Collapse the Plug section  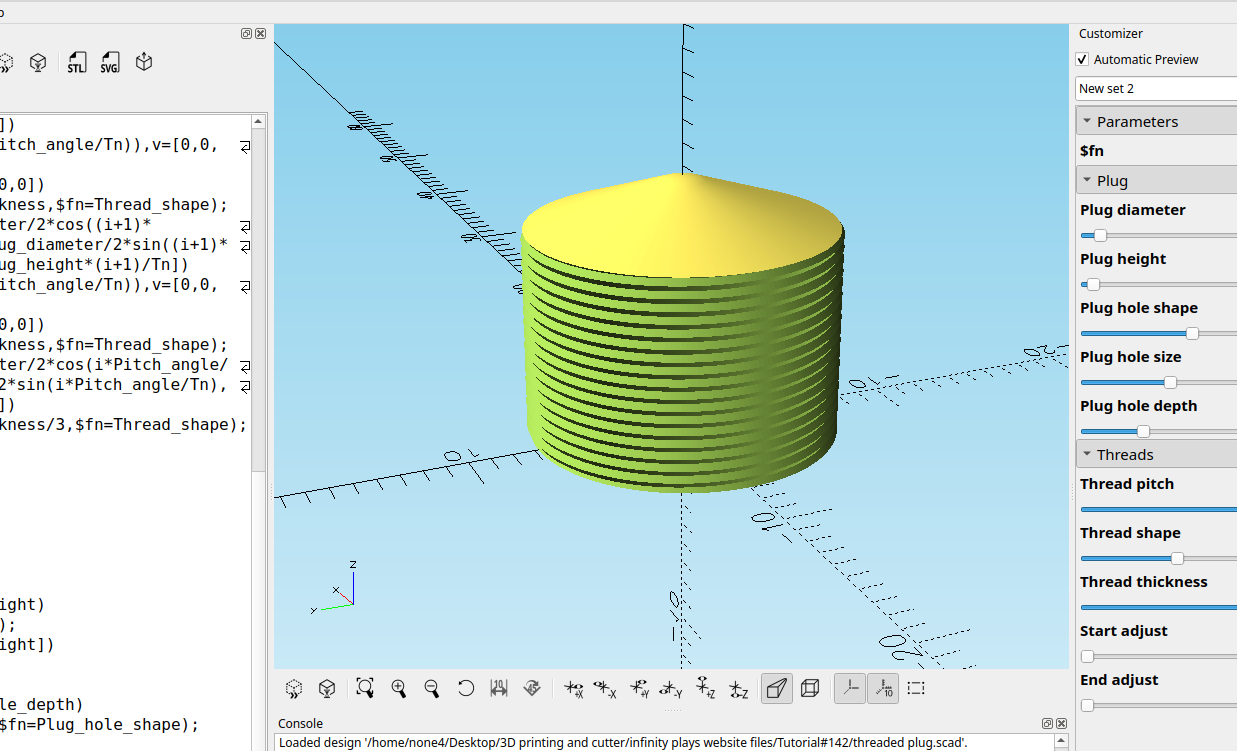tap(1087, 181)
